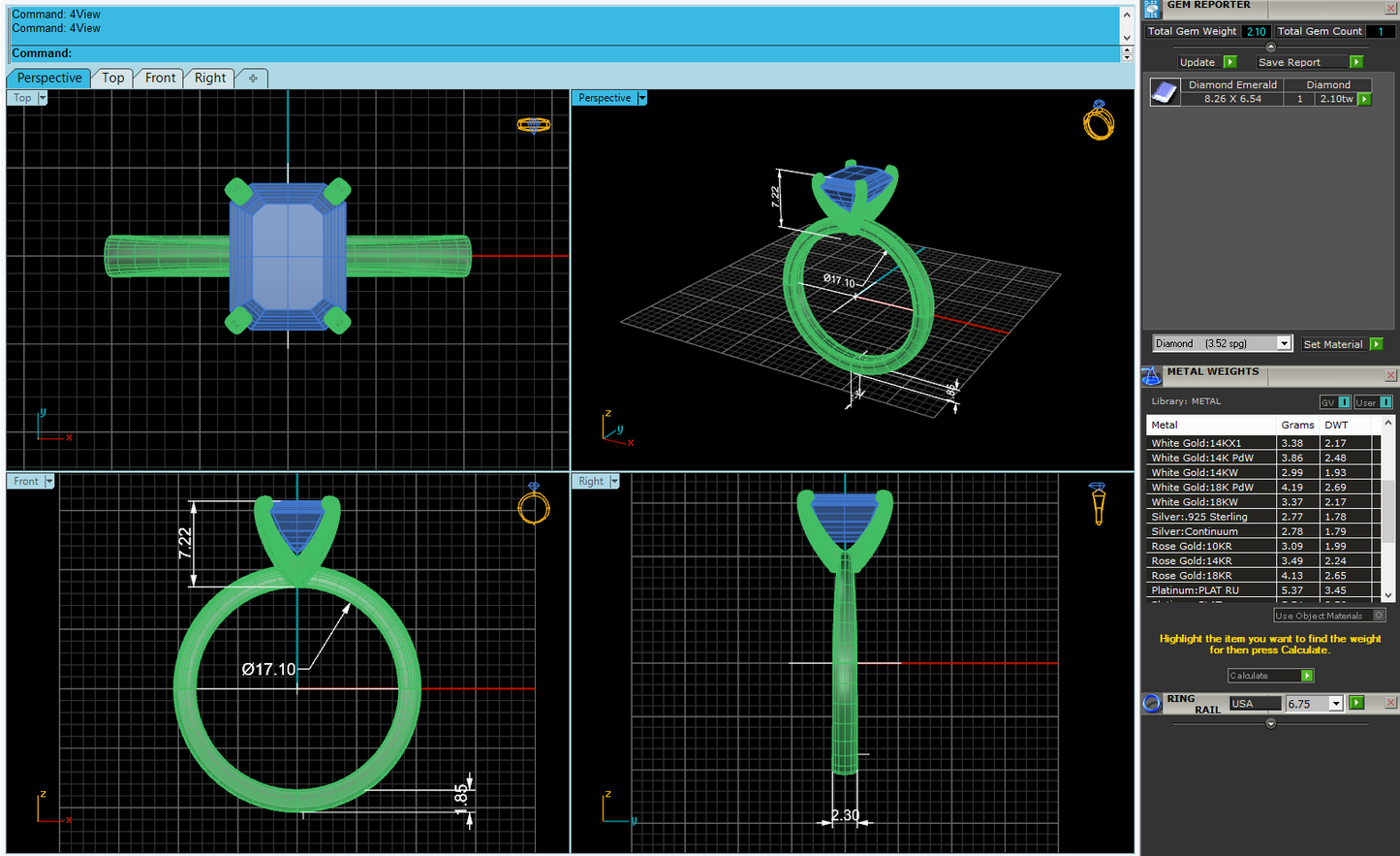The width and height of the screenshot is (1400, 856).
Task: Select Platinum:PLAT RU metal row
Action: (x=1263, y=589)
